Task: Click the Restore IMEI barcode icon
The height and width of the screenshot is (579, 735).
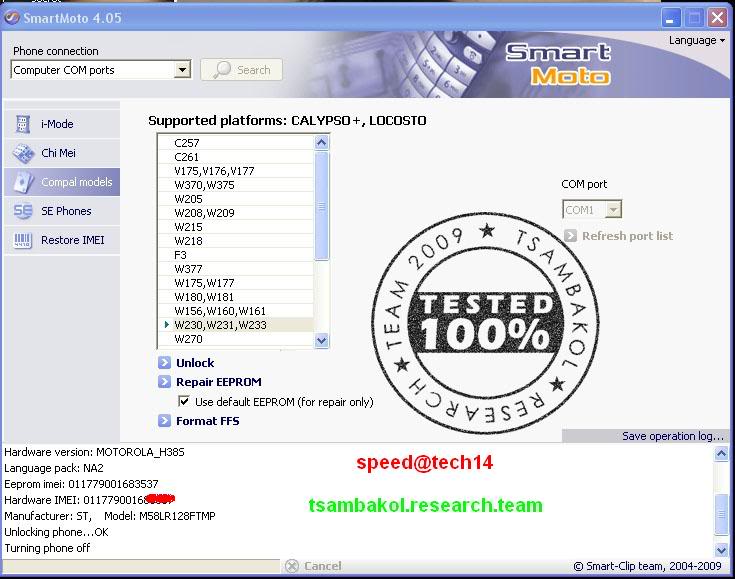Action: pos(22,241)
